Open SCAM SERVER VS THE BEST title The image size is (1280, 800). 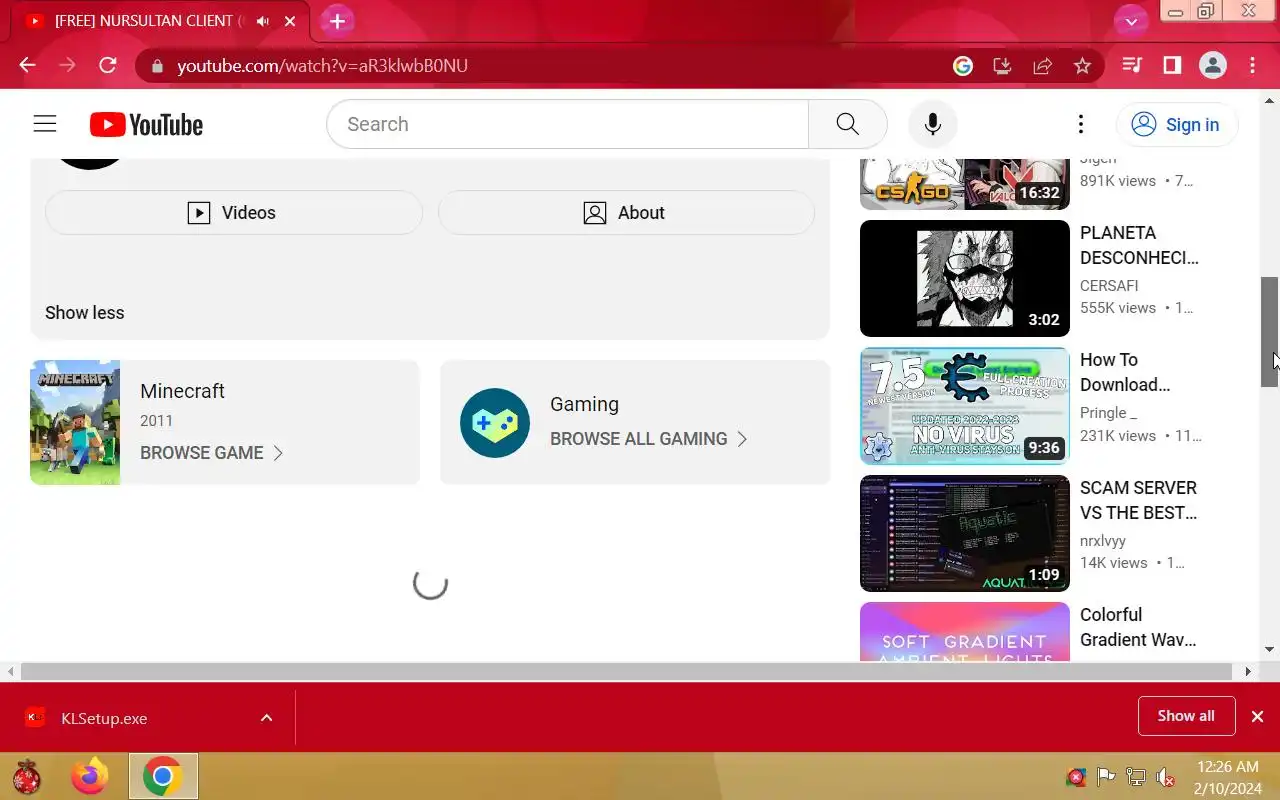tap(1138, 500)
